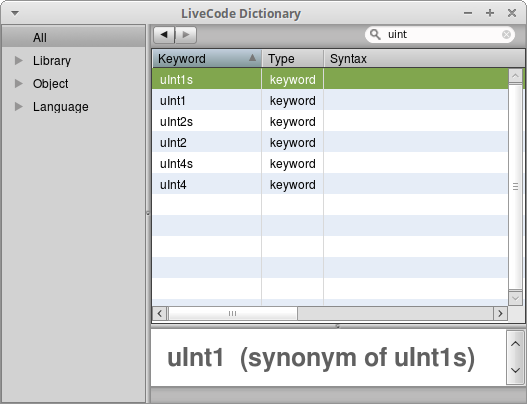Select the uInt2s keyword row

point(330,121)
